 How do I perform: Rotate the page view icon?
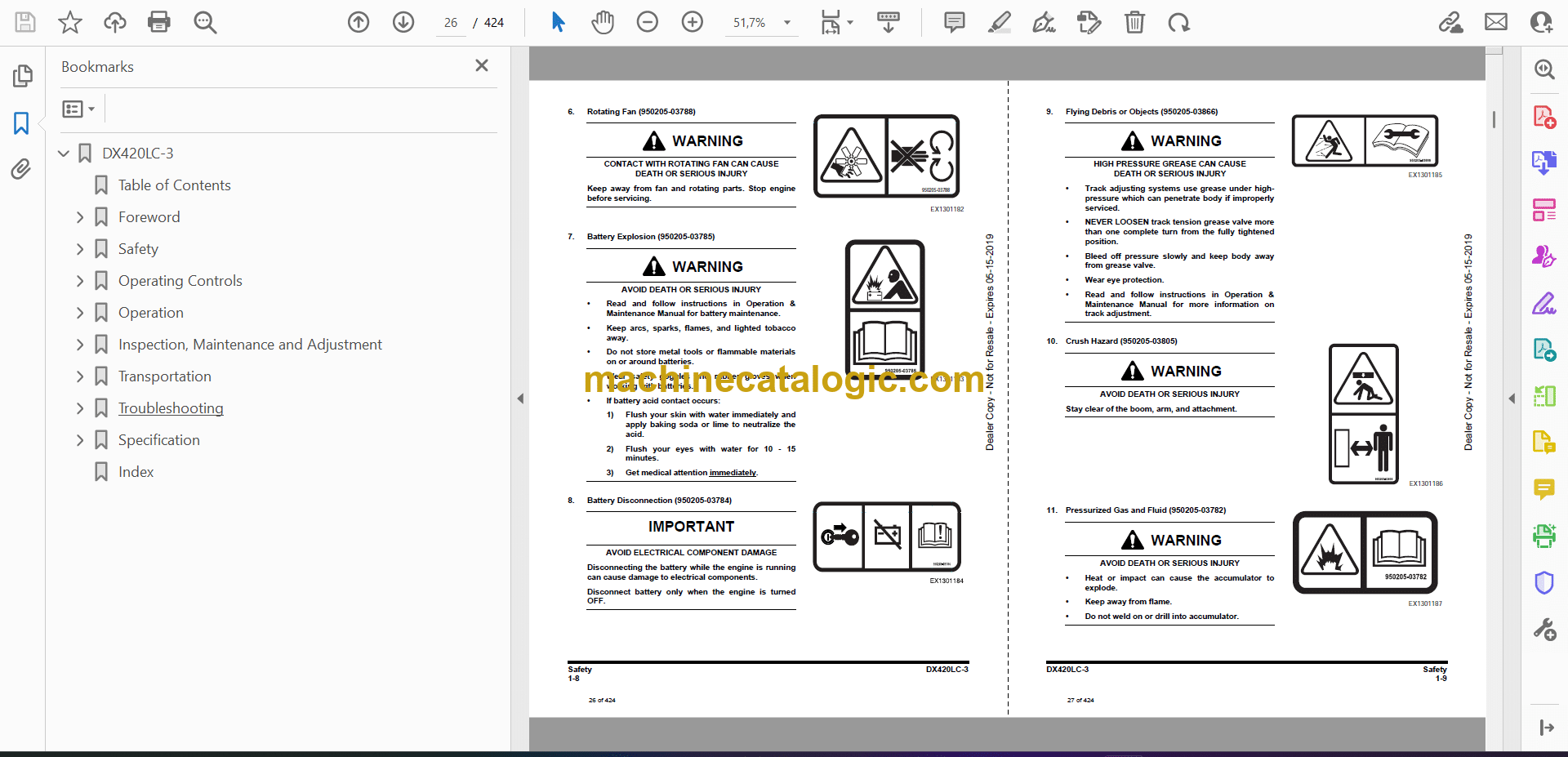pos(1178,22)
